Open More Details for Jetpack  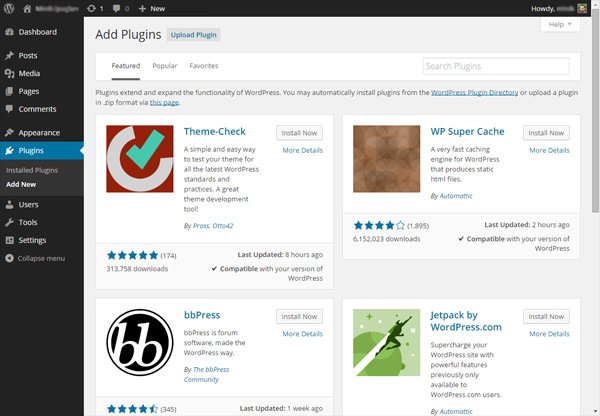click(549, 334)
